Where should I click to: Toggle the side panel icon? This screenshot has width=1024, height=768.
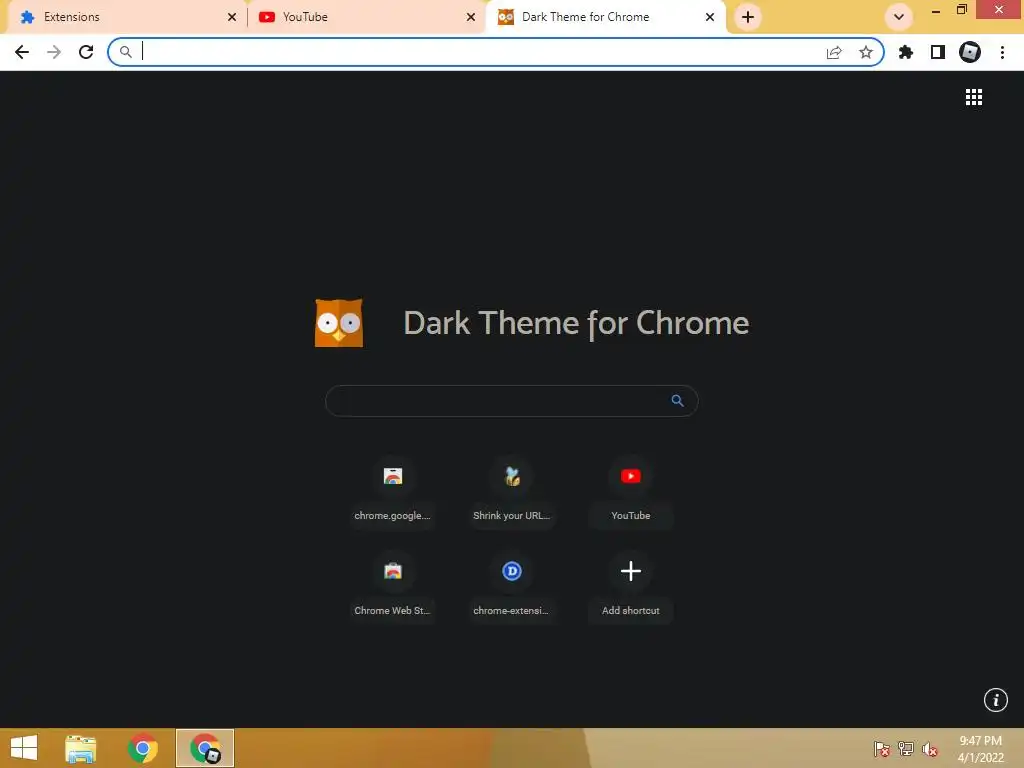tap(938, 52)
